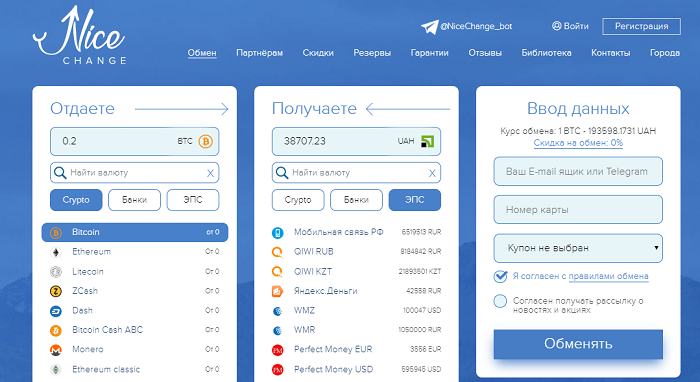Image resolution: width=700 pixels, height=382 pixels.
Task: Click the Ethereum classic icon
Action: tap(56, 370)
